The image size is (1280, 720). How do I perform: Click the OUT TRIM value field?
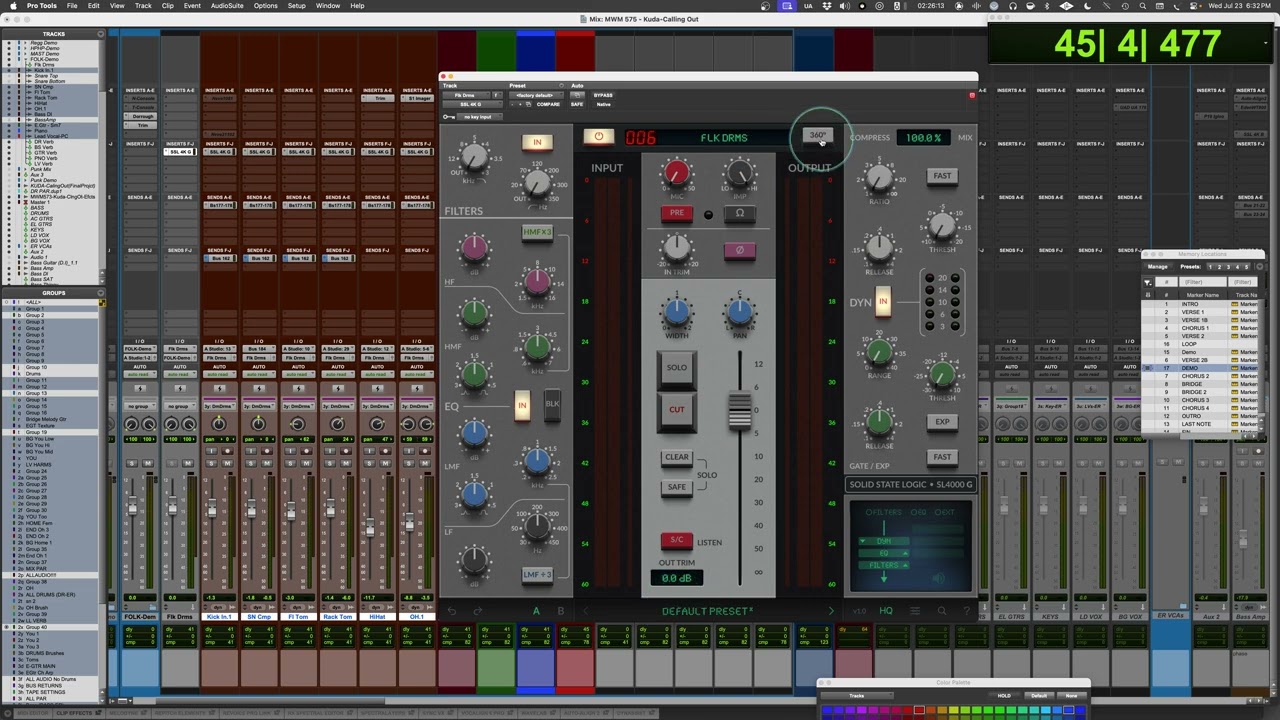(677, 578)
